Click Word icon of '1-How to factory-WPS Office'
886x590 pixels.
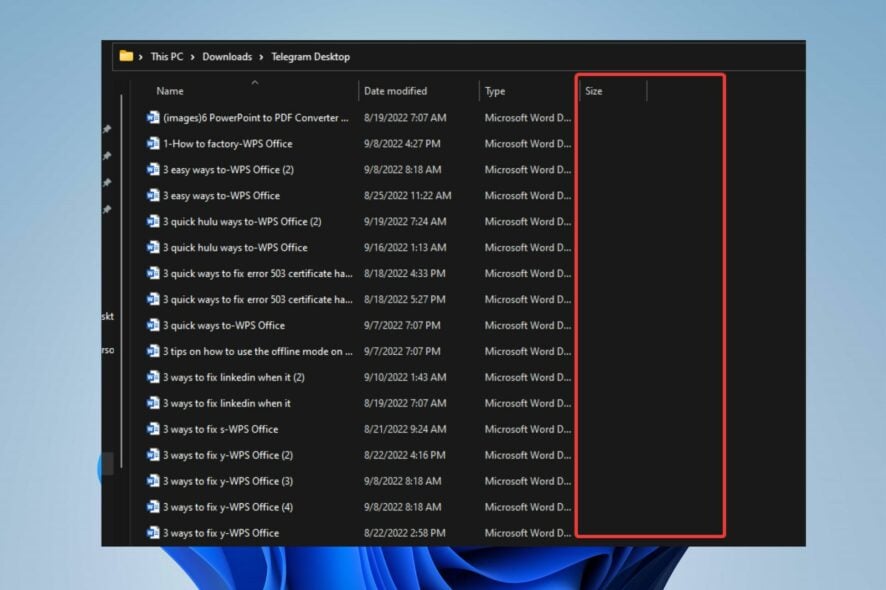(153, 144)
